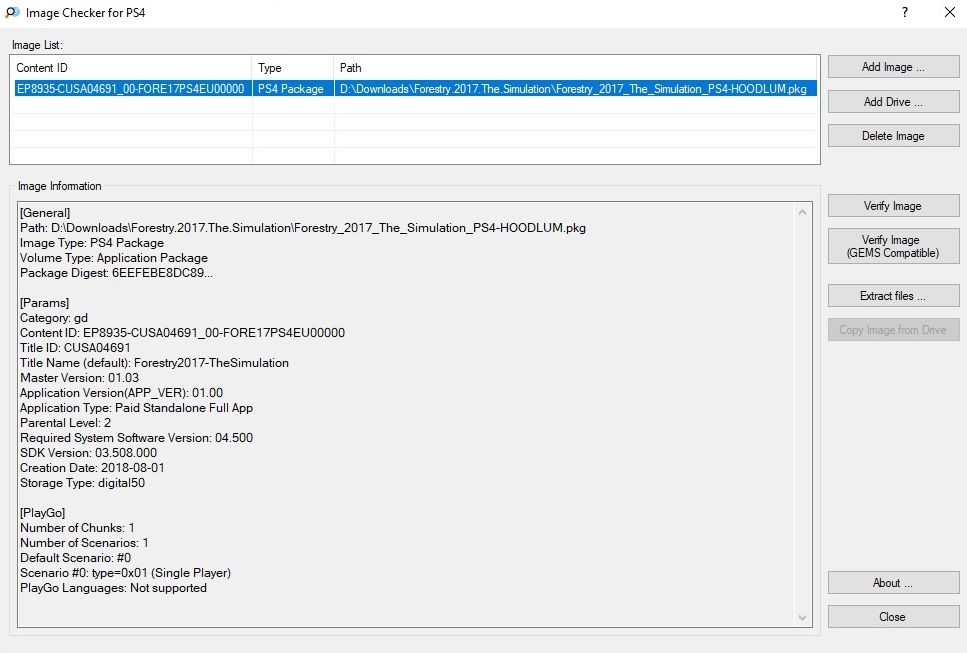Viewport: 967px width, 653px height.
Task: Click the scroll up arrow in Image Information
Action: 802,212
